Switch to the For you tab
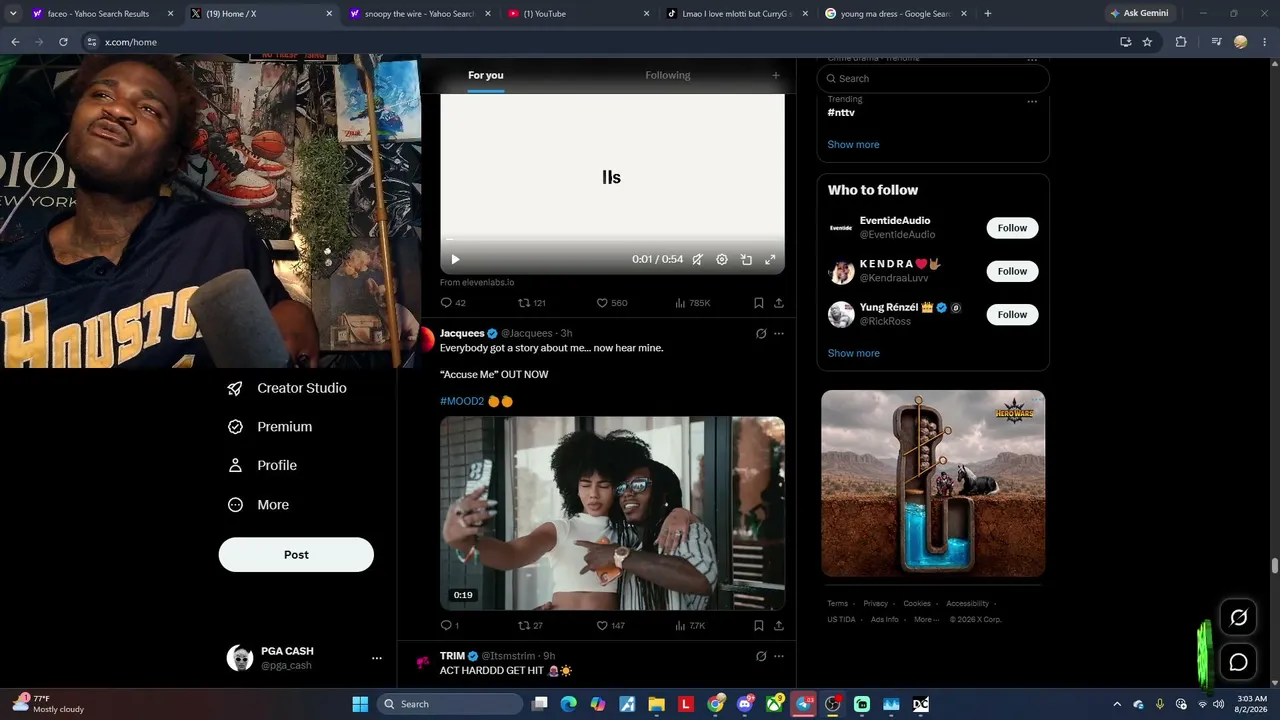This screenshot has width=1280, height=720. (486, 75)
